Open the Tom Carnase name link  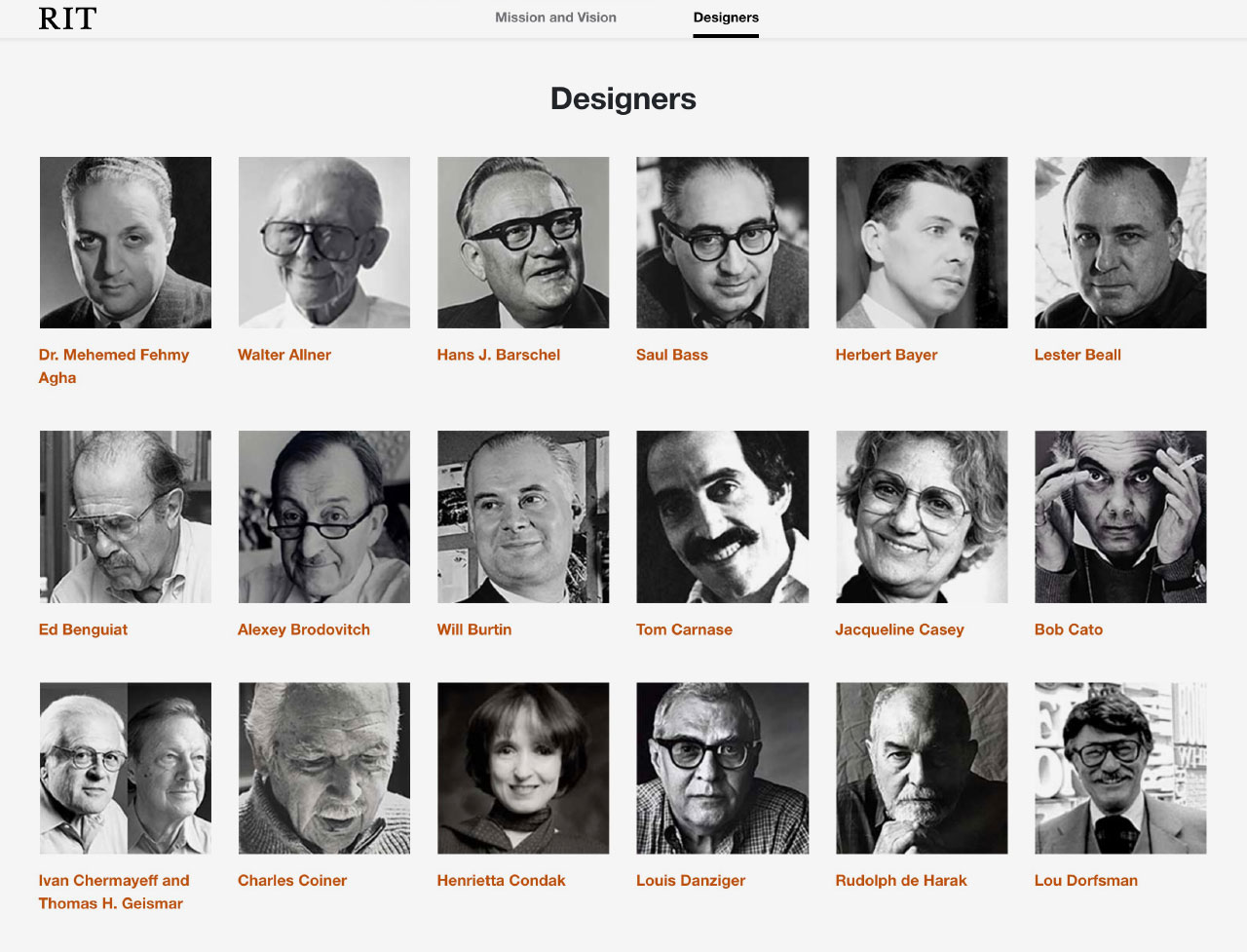[684, 629]
